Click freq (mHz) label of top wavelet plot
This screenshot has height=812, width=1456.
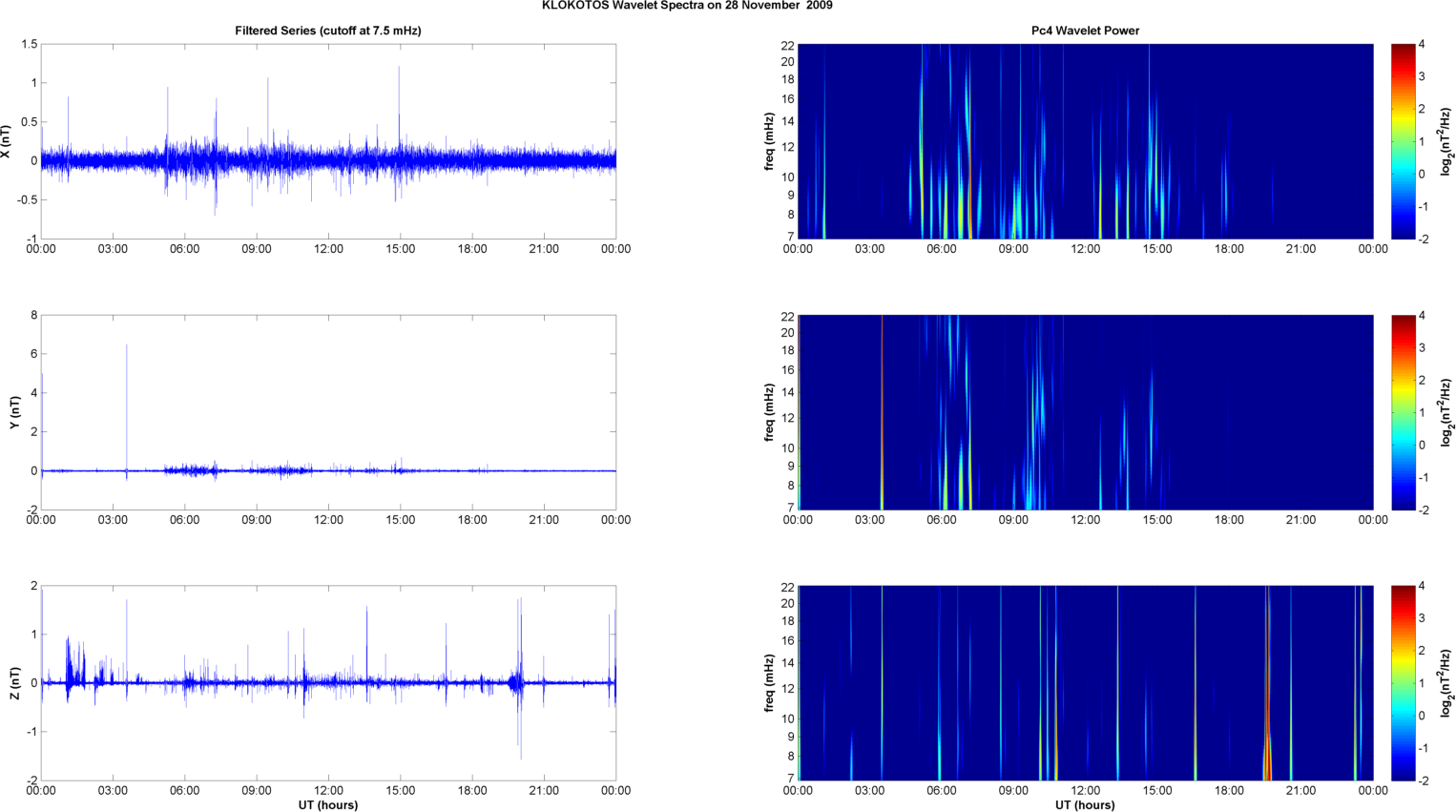point(769,141)
